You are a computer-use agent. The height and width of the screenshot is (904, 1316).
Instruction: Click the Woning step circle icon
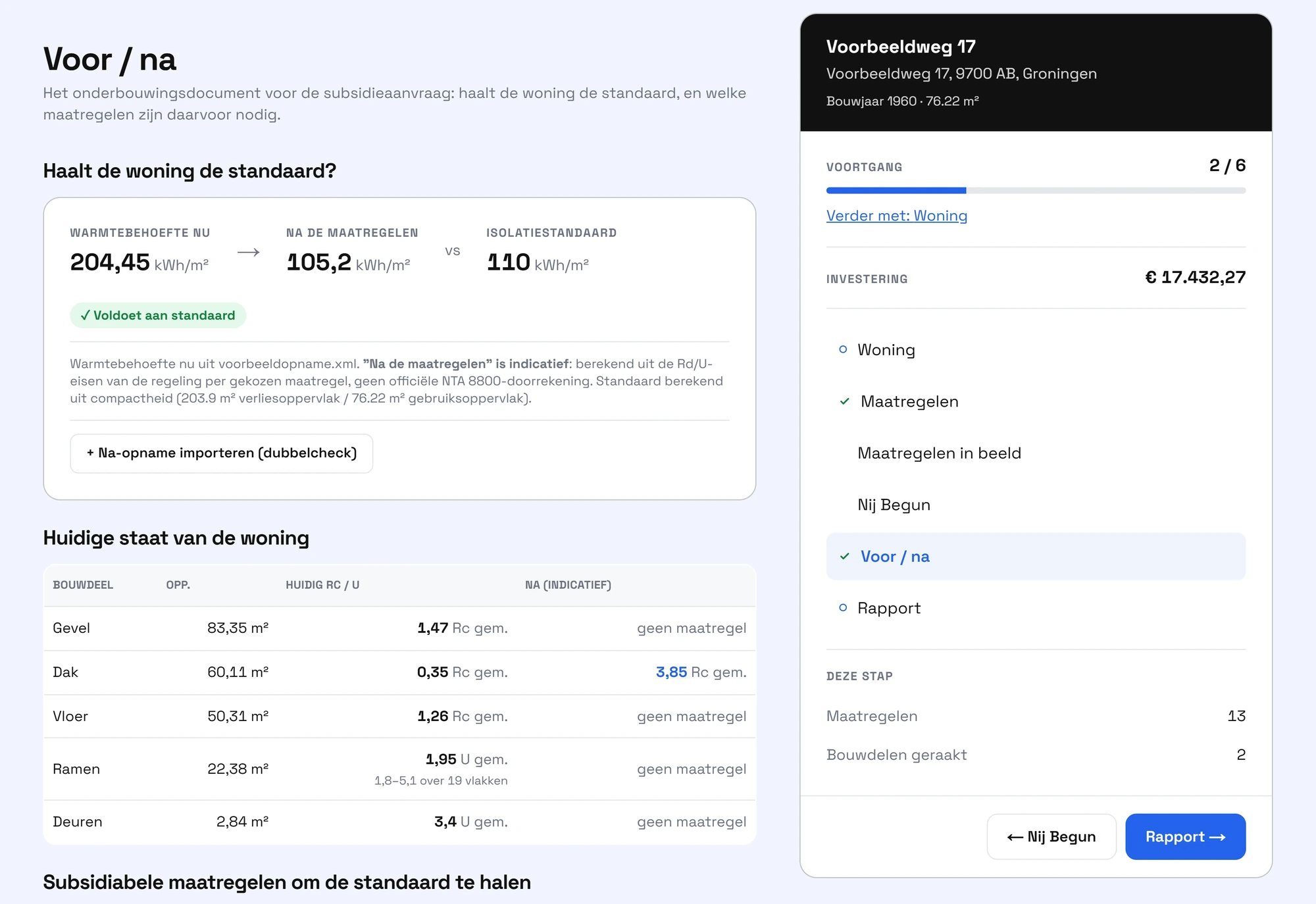click(x=843, y=349)
